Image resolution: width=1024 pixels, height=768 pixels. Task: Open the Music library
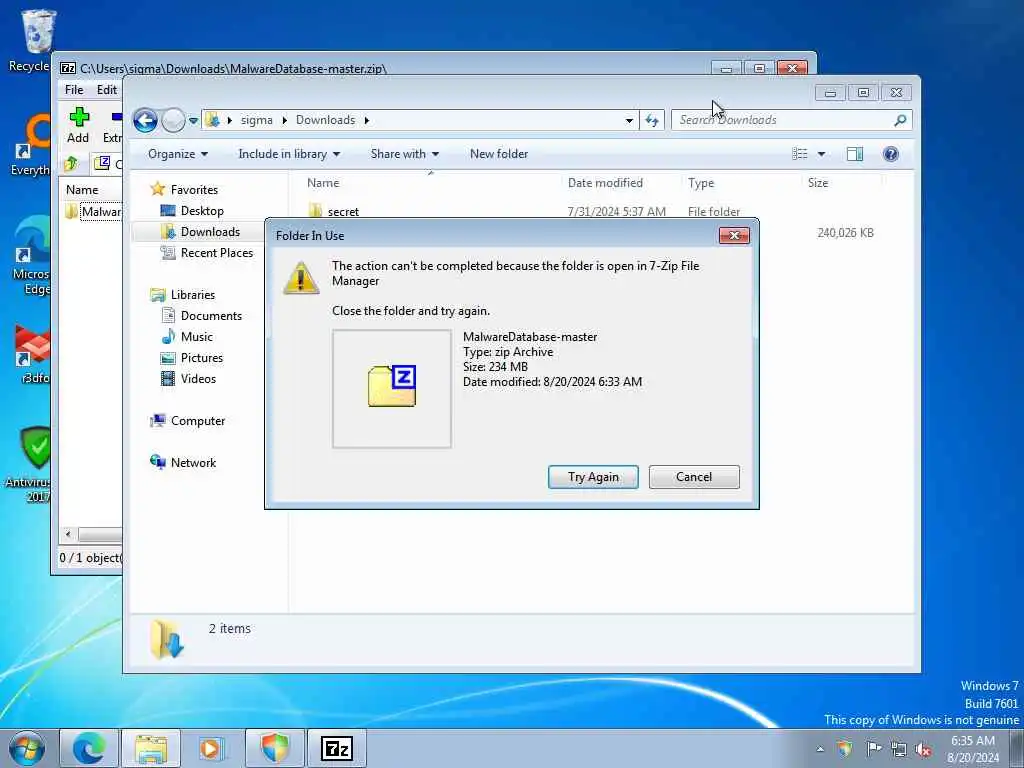click(x=197, y=337)
